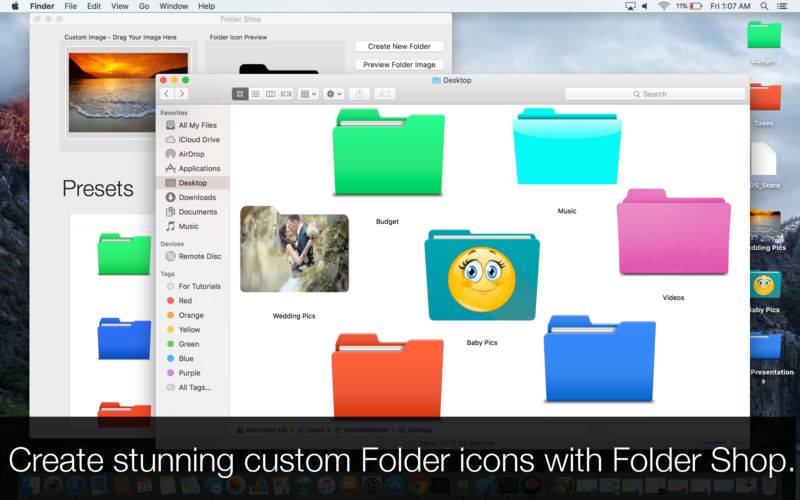
Task: Click Preview Folder Image in Folder Shop
Action: (399, 65)
